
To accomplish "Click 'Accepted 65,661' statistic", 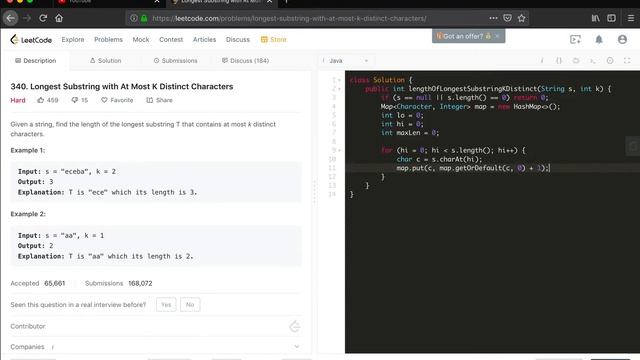I will pos(38,283).
